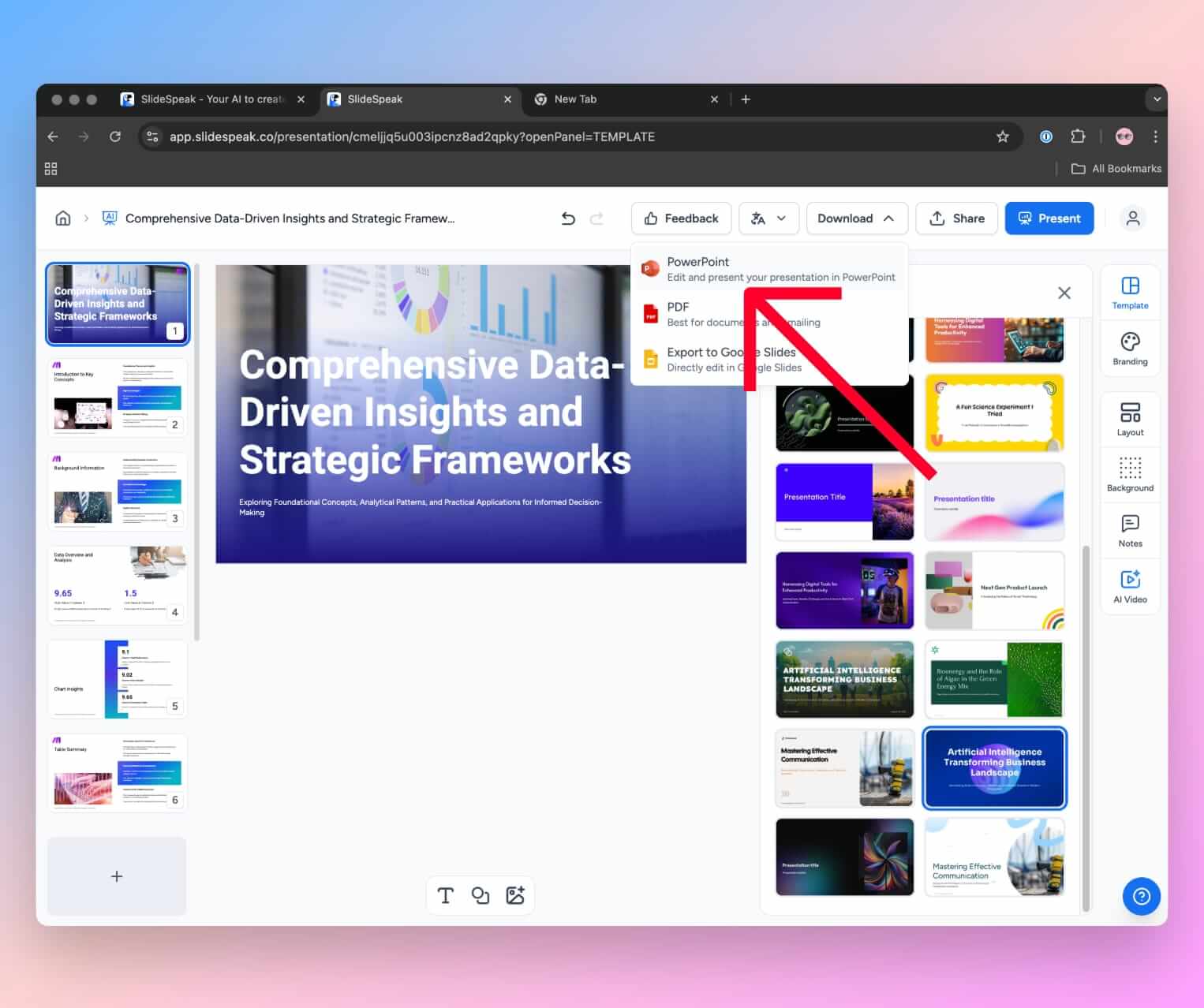Click the Present button
This screenshot has width=1204, height=1008.
[x=1049, y=218]
